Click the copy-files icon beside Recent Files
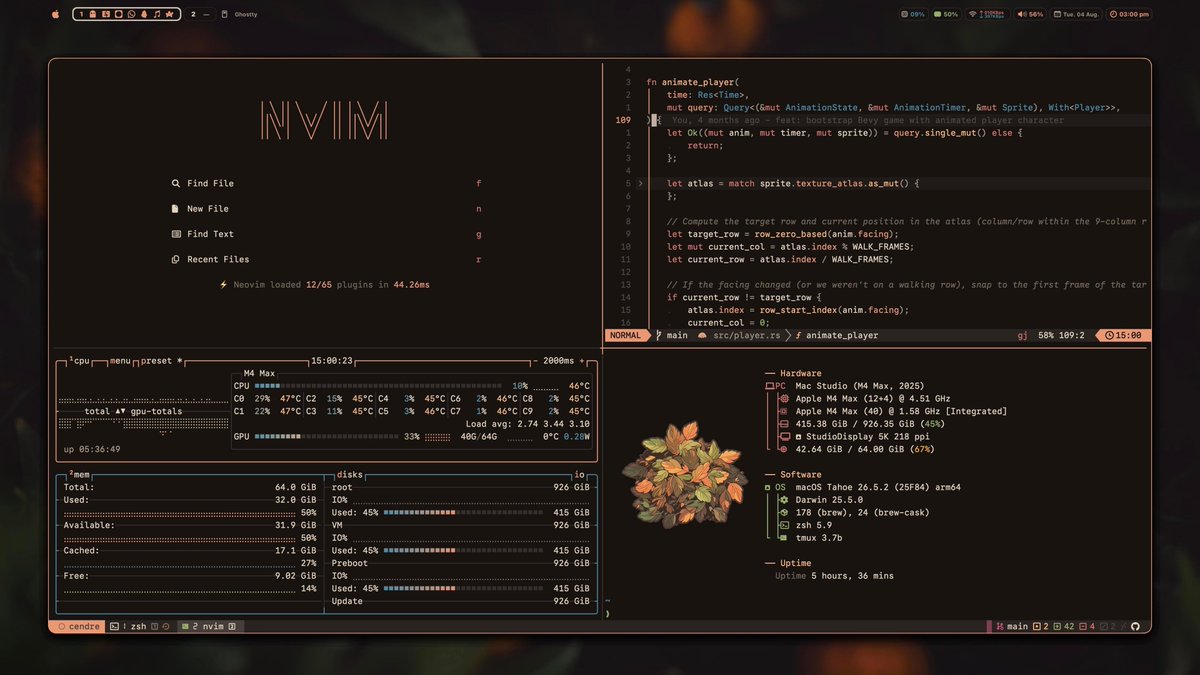This screenshot has height=675, width=1200. 176,259
